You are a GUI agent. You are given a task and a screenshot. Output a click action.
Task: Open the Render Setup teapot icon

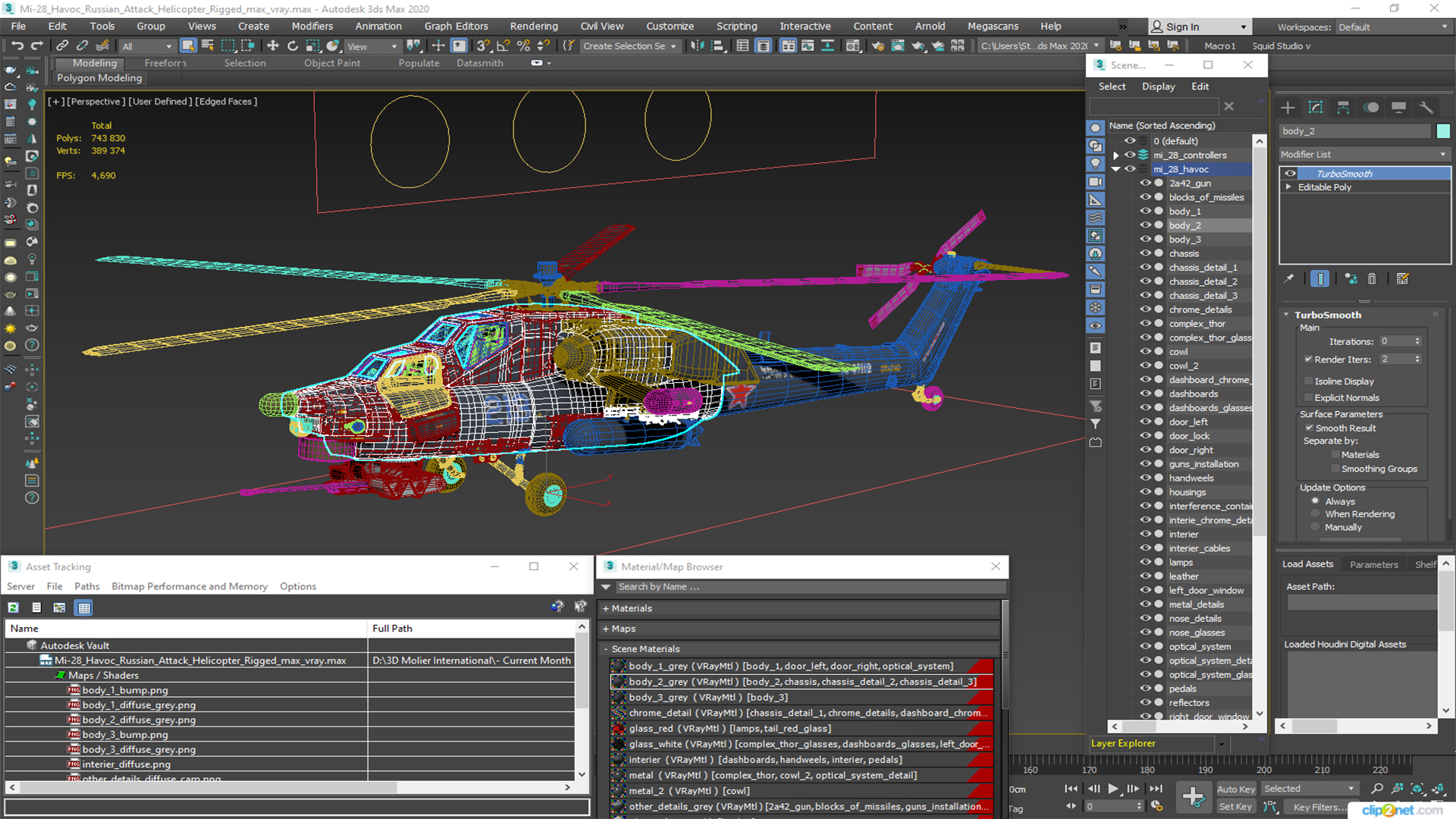877,46
